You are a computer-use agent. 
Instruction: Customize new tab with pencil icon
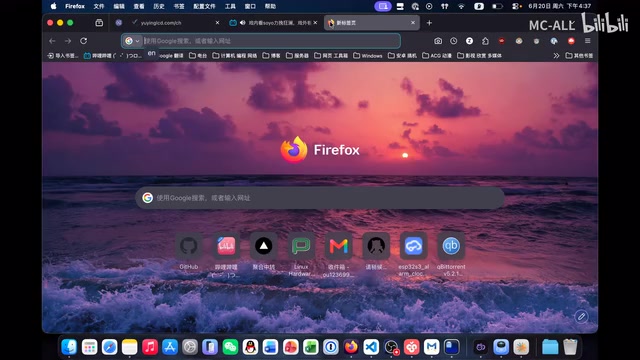(581, 316)
